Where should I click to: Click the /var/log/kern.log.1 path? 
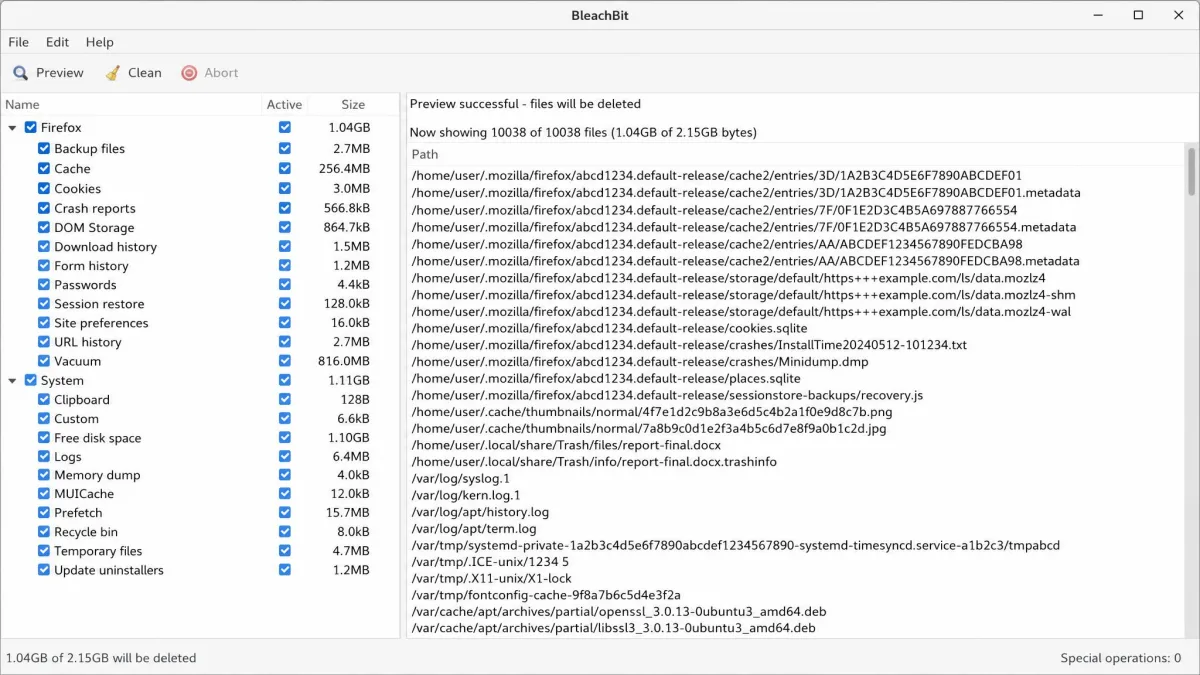click(x=466, y=495)
